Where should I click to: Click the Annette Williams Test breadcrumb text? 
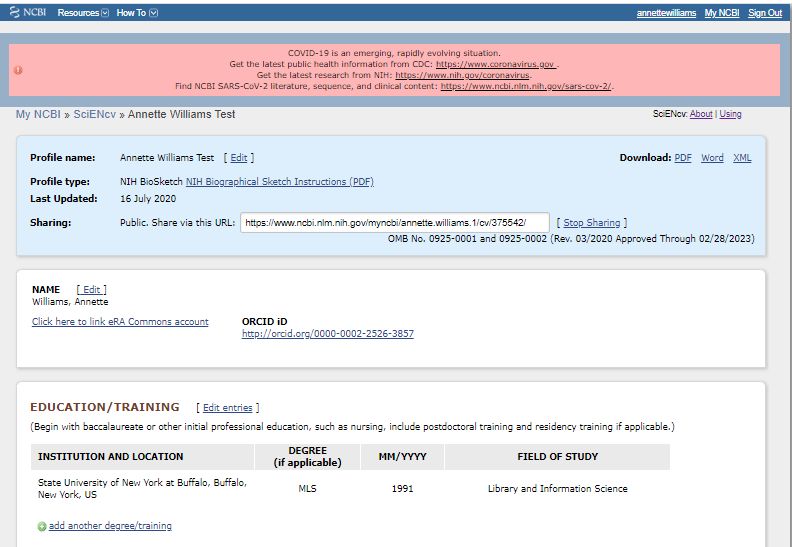click(181, 114)
